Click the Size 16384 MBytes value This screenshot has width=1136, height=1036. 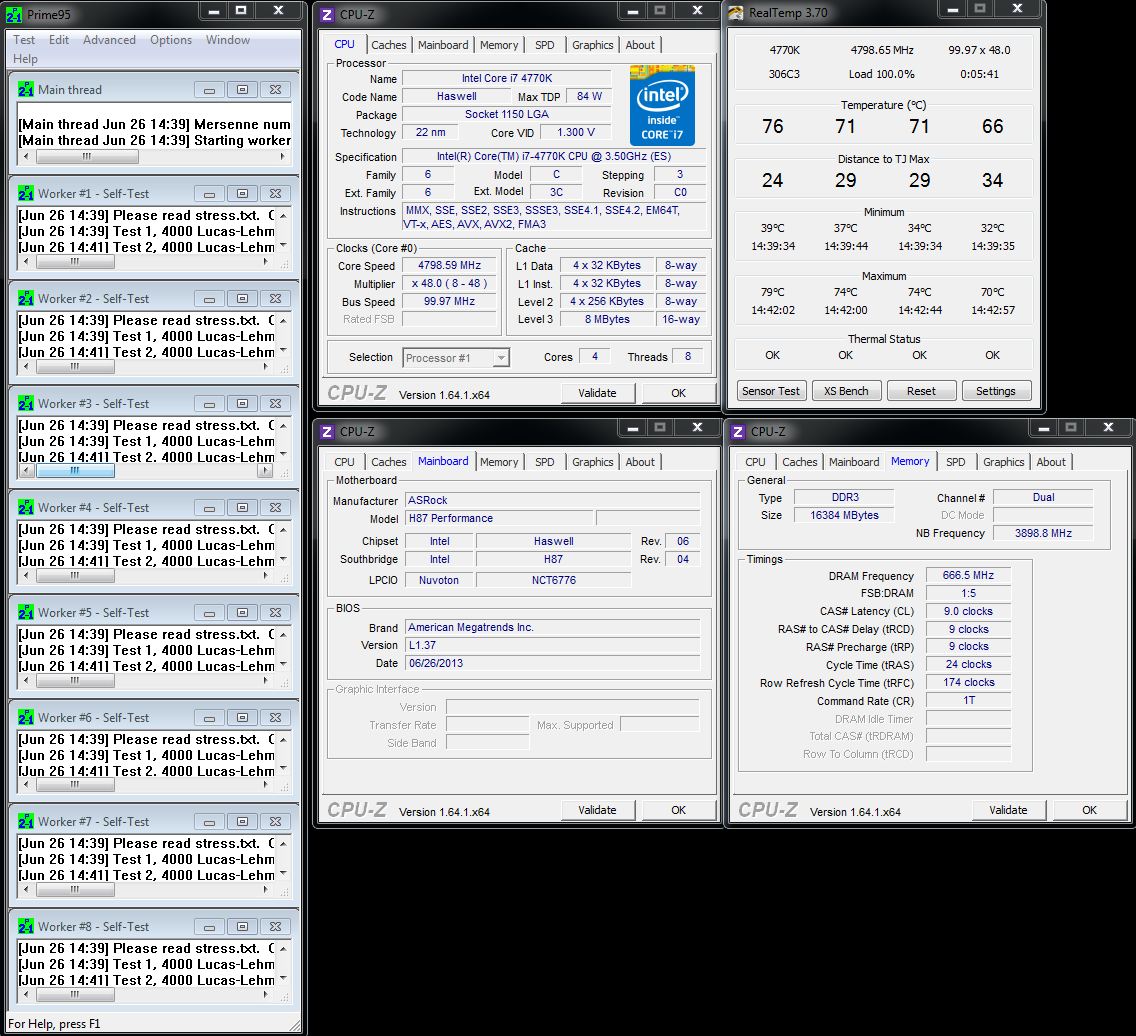click(844, 515)
